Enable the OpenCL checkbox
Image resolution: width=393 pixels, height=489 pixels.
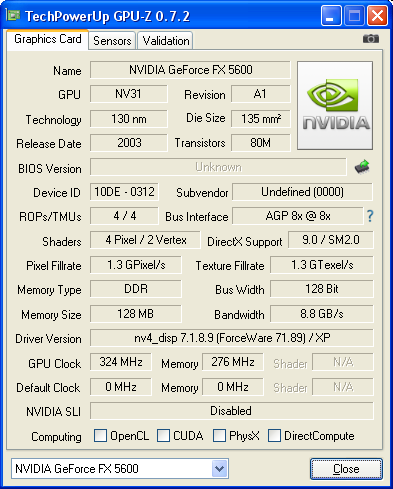[100, 435]
